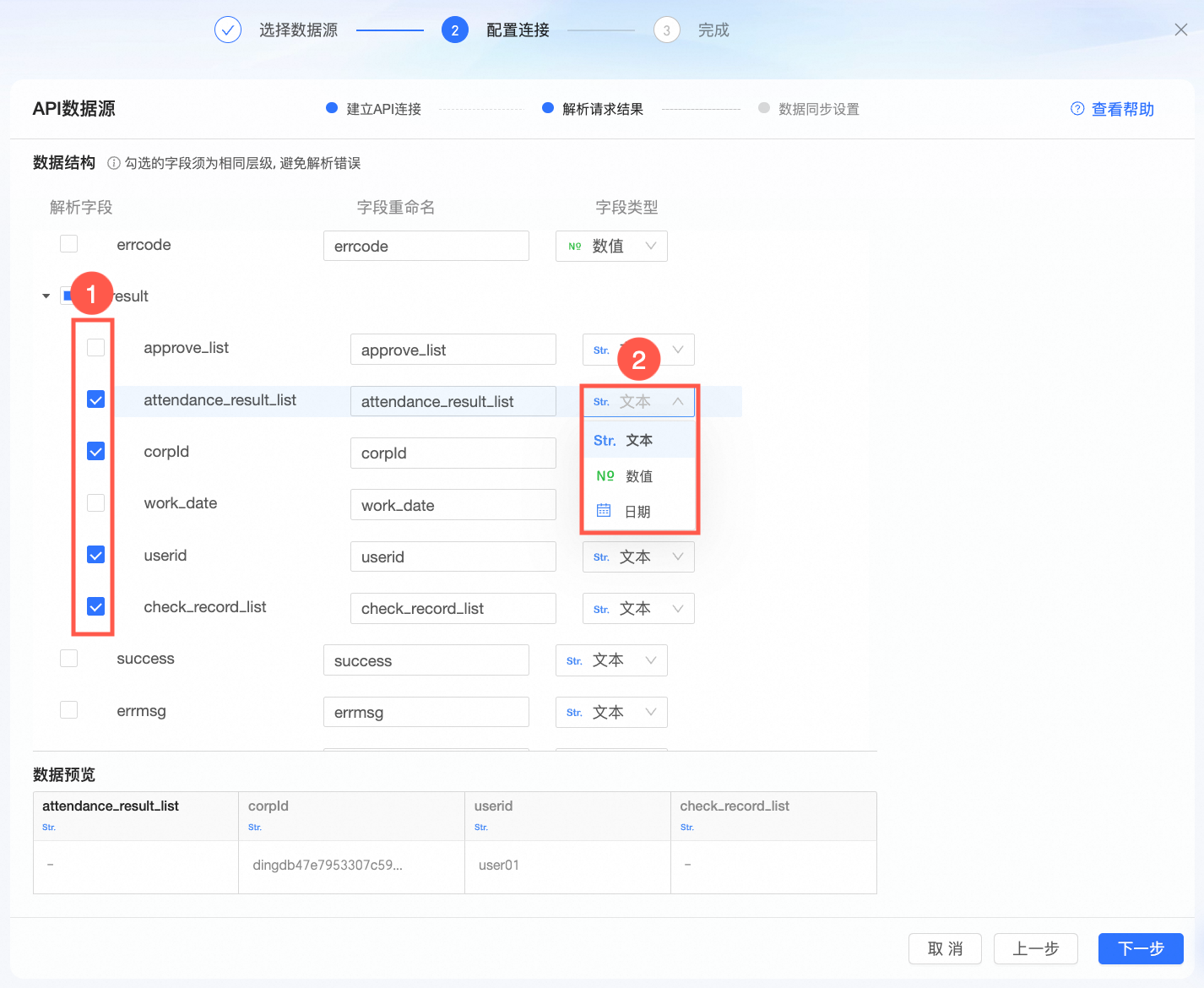Screen dimensions: 1204x988
Task: Enable the errmsg field checkbox
Action: (x=69, y=709)
